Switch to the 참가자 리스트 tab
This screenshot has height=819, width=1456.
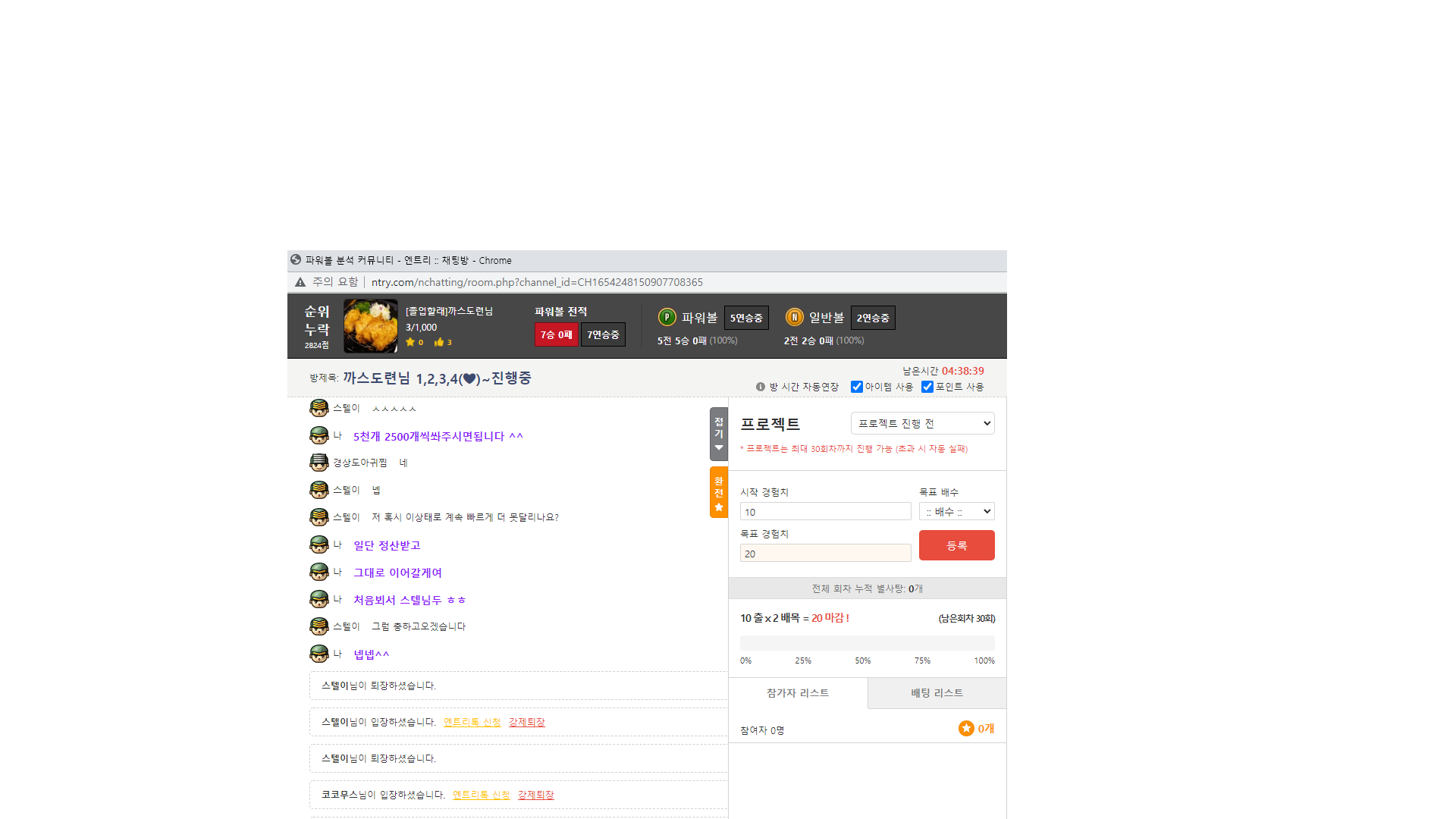pyautogui.click(x=798, y=693)
